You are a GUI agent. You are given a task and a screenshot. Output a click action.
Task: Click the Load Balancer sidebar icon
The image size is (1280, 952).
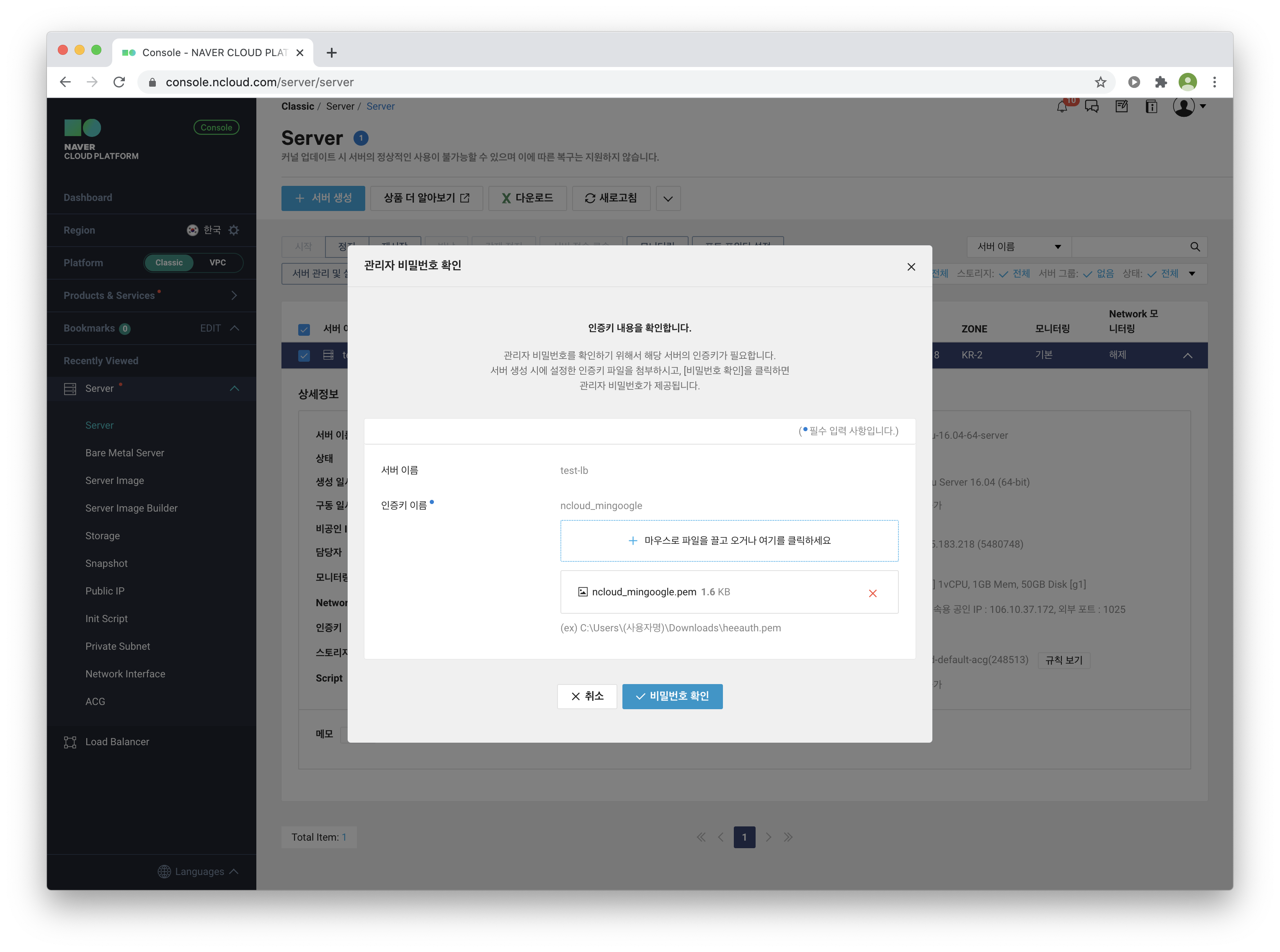coord(70,742)
